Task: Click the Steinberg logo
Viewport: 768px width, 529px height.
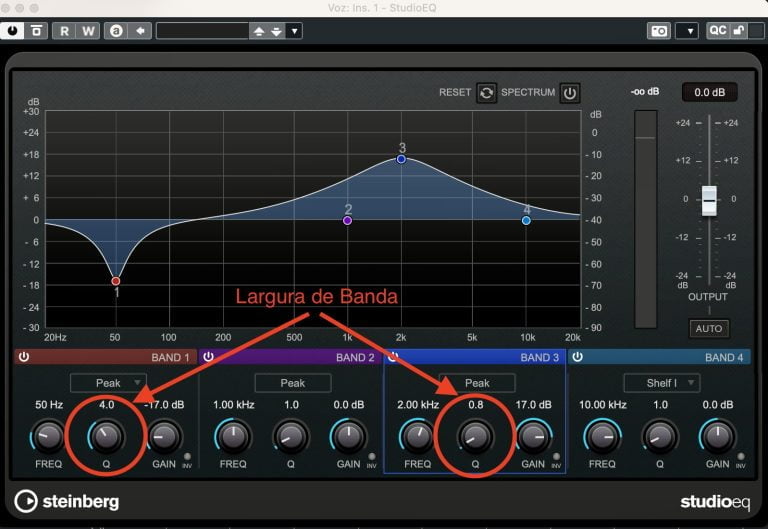Action: (67, 501)
